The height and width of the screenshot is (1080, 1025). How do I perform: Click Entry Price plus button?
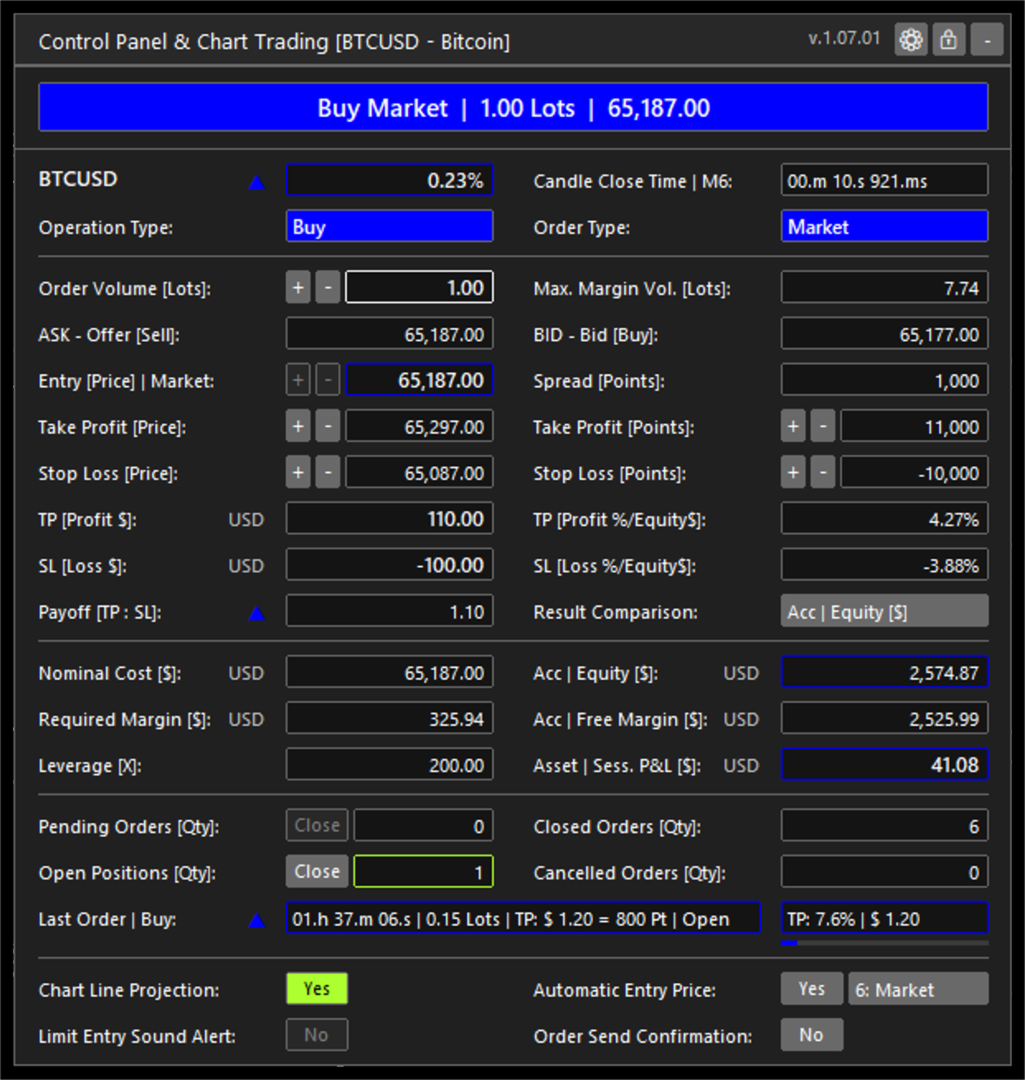(x=298, y=380)
